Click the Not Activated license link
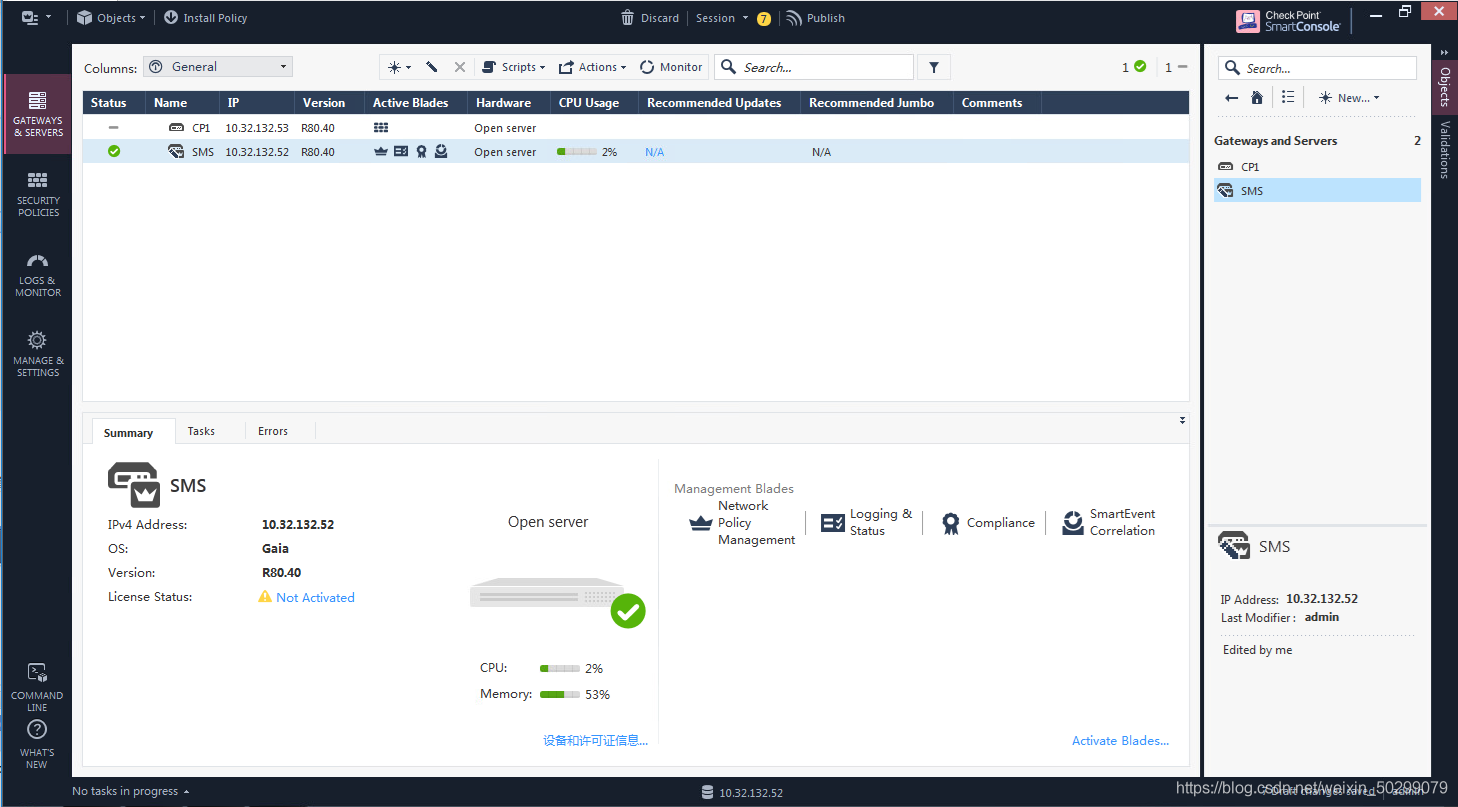The height and width of the screenshot is (807, 1458). click(x=315, y=597)
